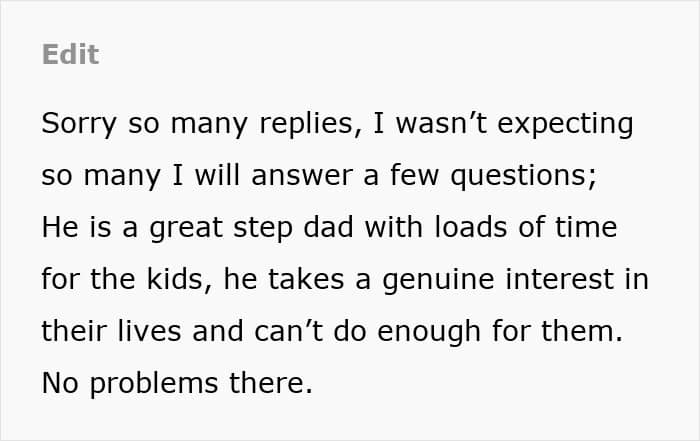Click the word "questions;"
The image size is (700, 441).
(x=524, y=176)
